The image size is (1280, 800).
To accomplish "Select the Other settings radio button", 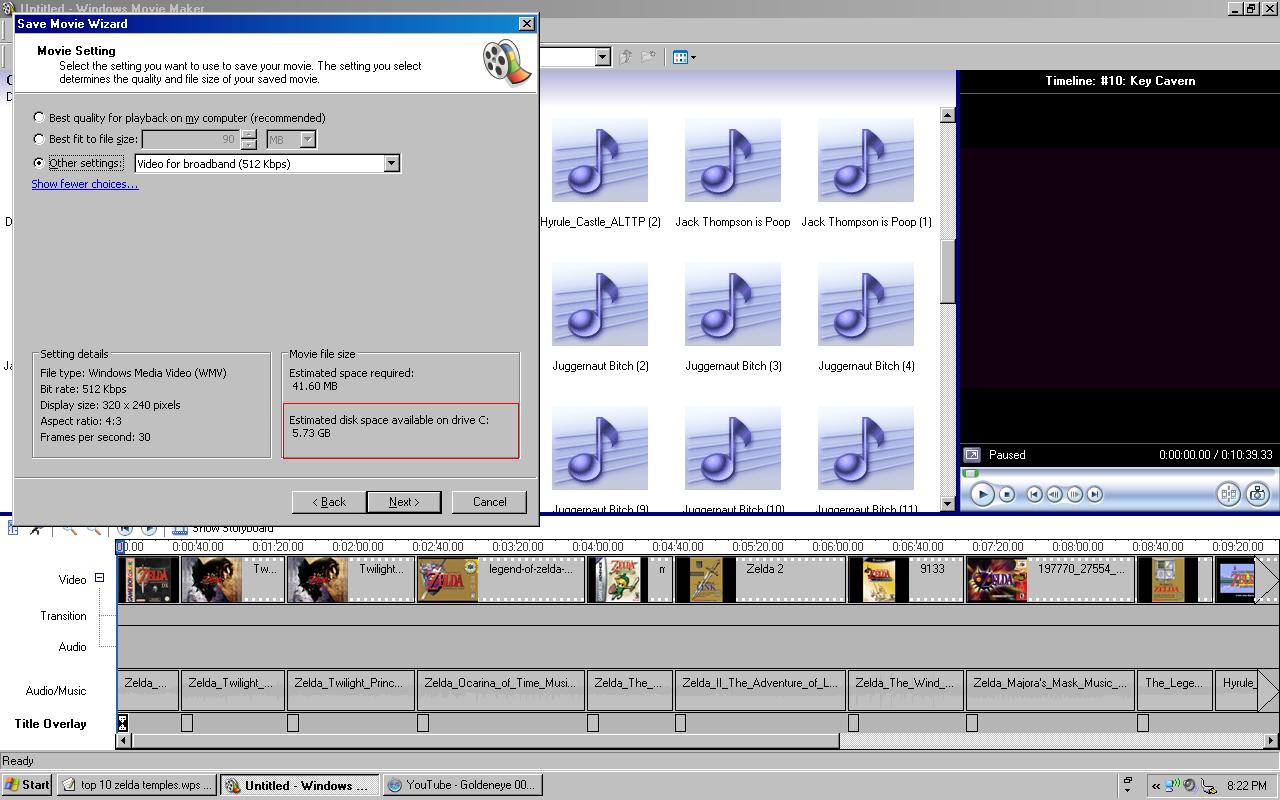I will coord(39,163).
